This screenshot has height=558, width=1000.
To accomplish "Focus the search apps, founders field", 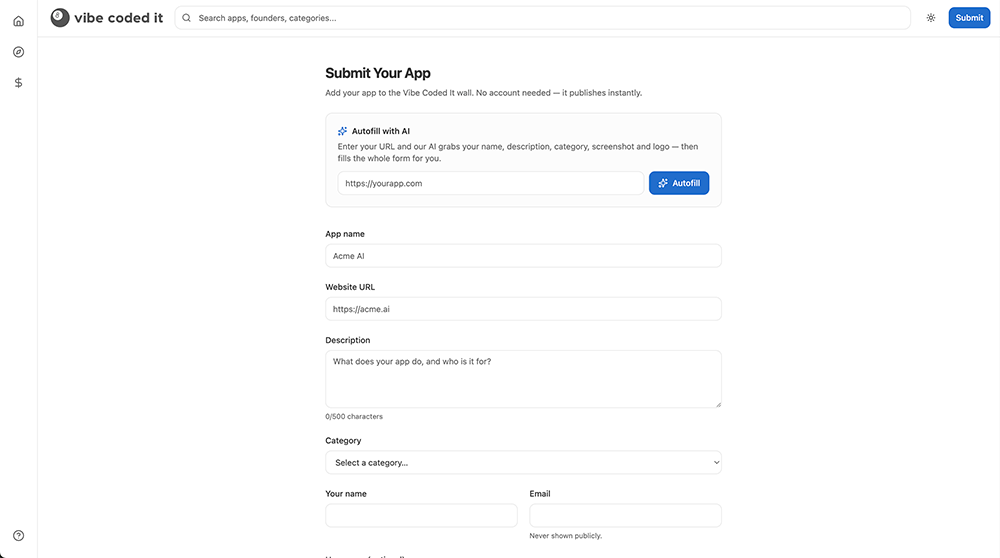I will 543,18.
